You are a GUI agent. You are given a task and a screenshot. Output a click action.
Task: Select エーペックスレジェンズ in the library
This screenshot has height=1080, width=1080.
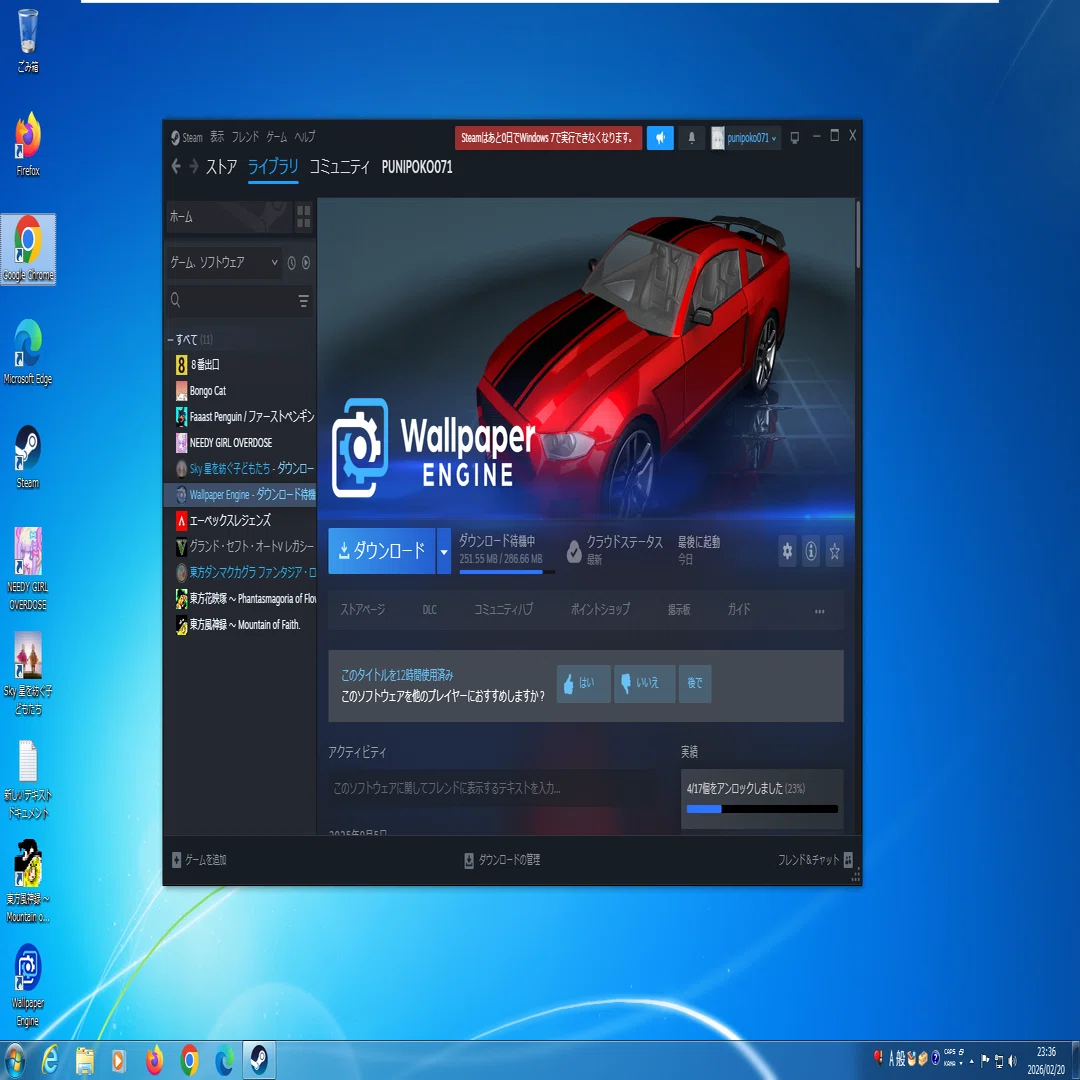240,521
